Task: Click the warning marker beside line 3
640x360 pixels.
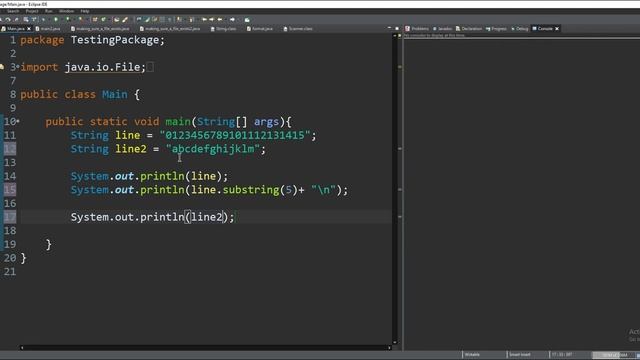Action: pos(2,67)
